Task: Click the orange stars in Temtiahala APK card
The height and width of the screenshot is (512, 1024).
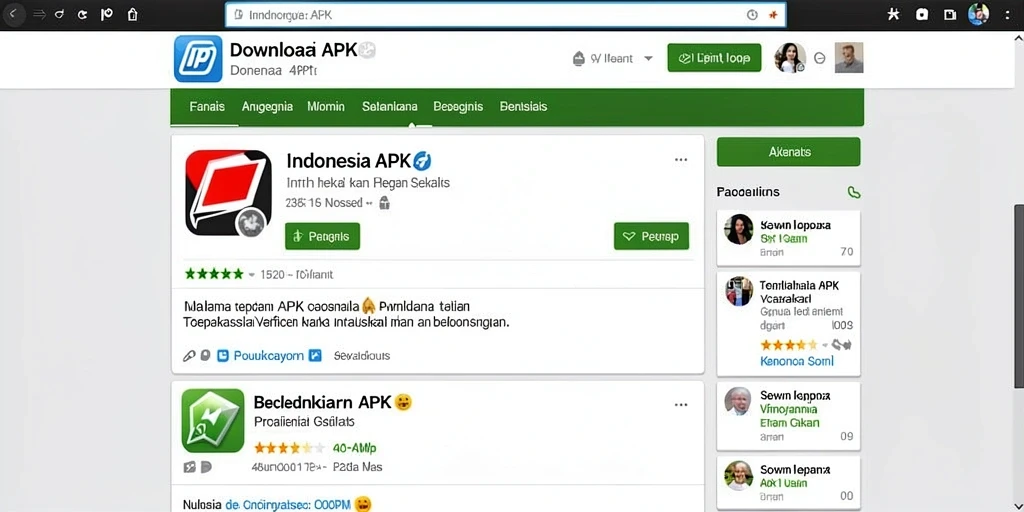Action: click(788, 344)
